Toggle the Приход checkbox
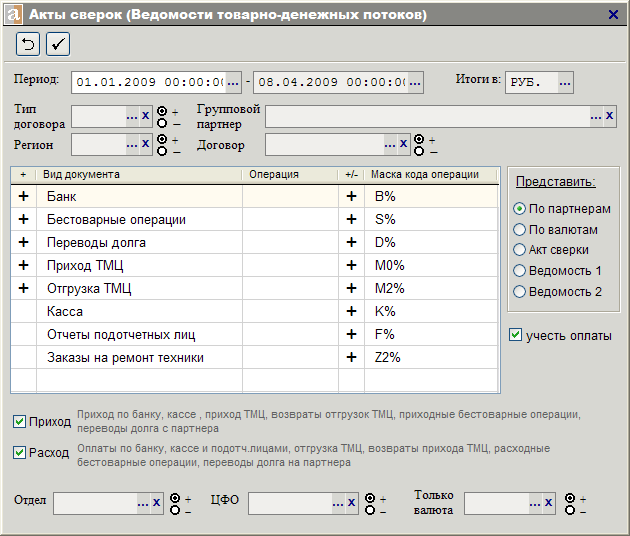The height and width of the screenshot is (536, 630). pos(19,421)
